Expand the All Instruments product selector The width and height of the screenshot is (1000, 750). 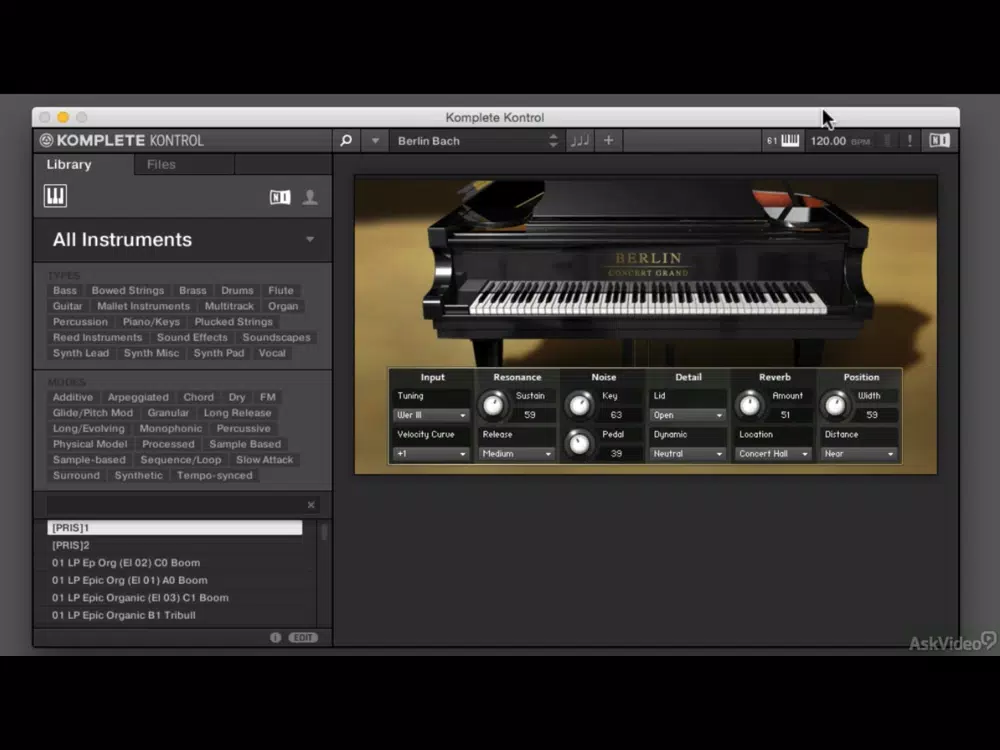coord(183,240)
